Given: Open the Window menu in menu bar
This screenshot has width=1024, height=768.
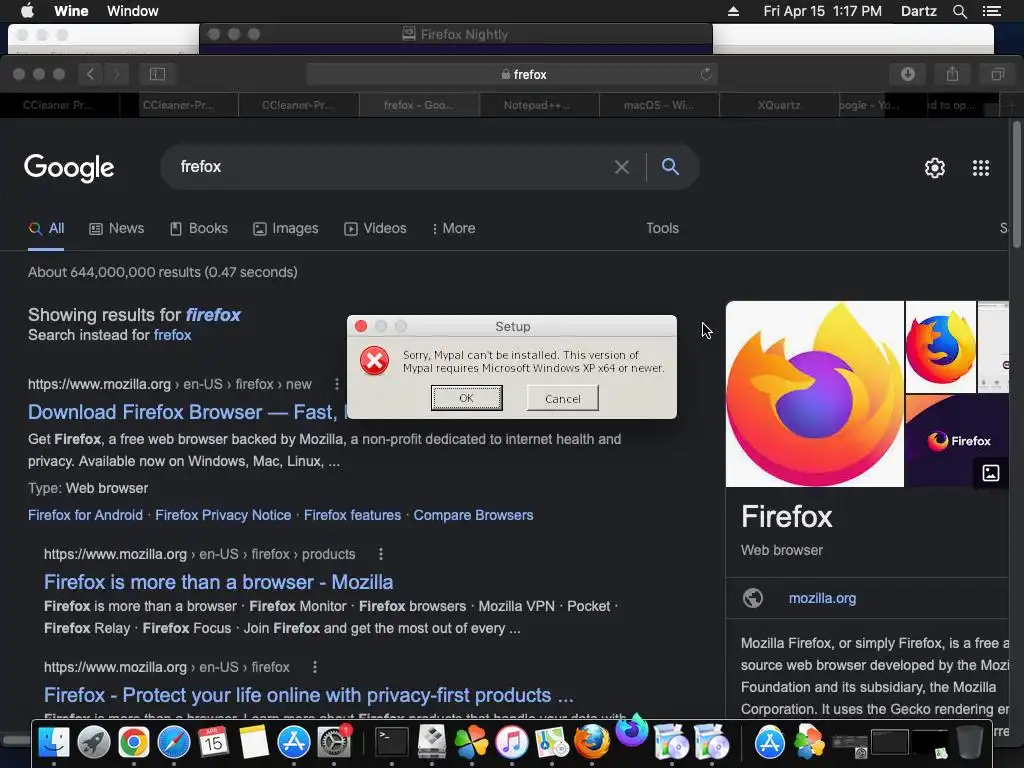Looking at the screenshot, I should point(133,11).
